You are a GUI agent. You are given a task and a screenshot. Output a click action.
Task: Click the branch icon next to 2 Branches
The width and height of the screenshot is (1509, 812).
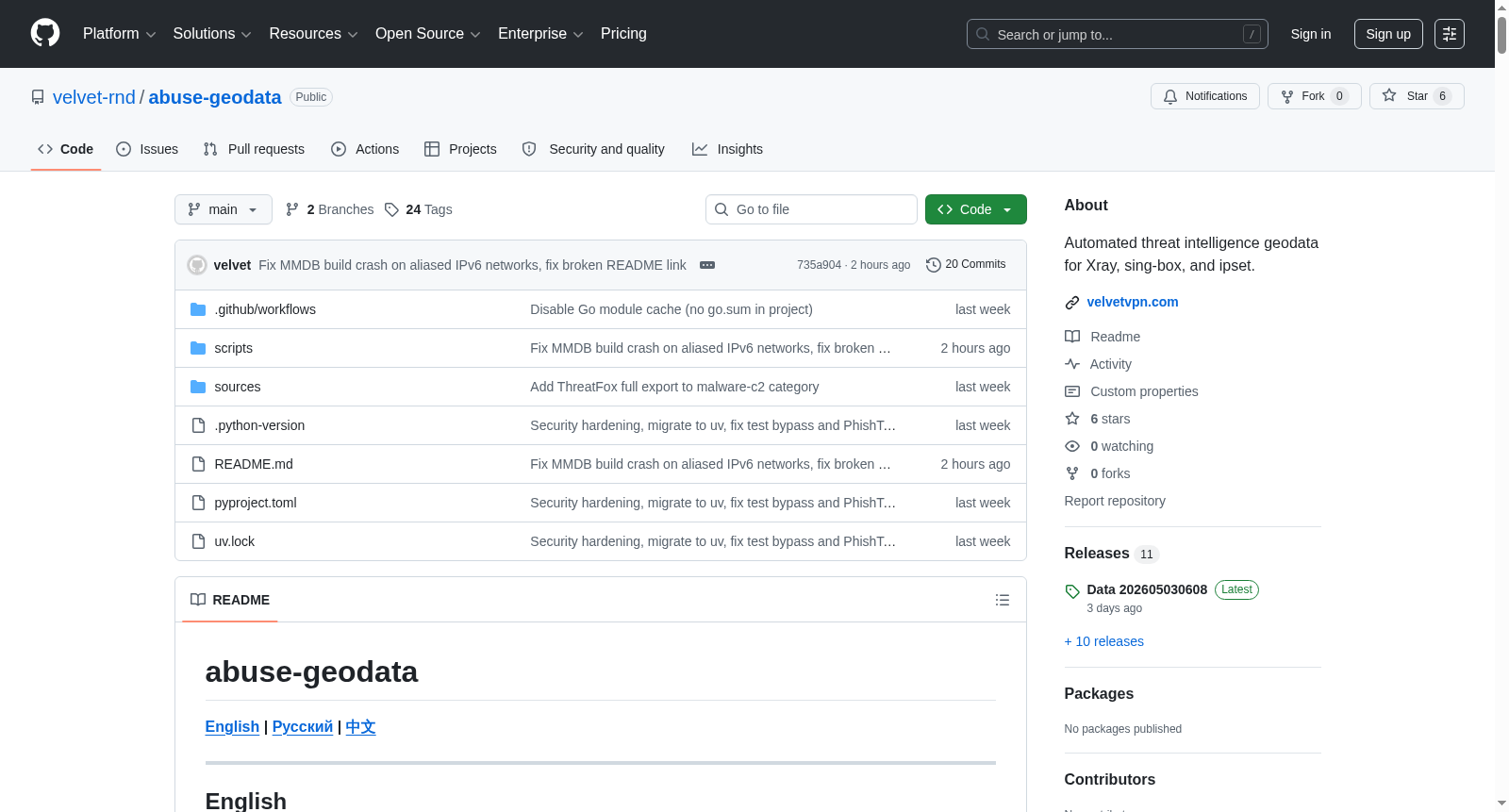pyautogui.click(x=292, y=209)
